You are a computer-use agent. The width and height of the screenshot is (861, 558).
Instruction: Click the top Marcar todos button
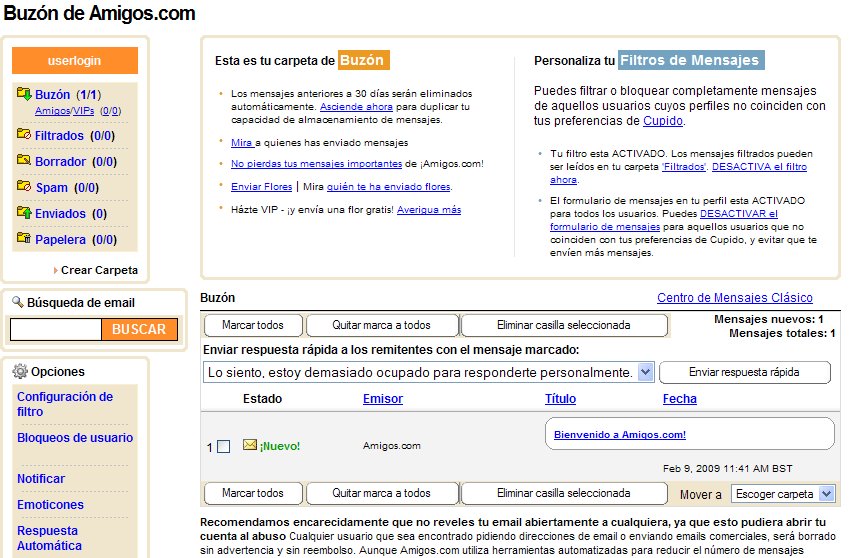click(253, 325)
